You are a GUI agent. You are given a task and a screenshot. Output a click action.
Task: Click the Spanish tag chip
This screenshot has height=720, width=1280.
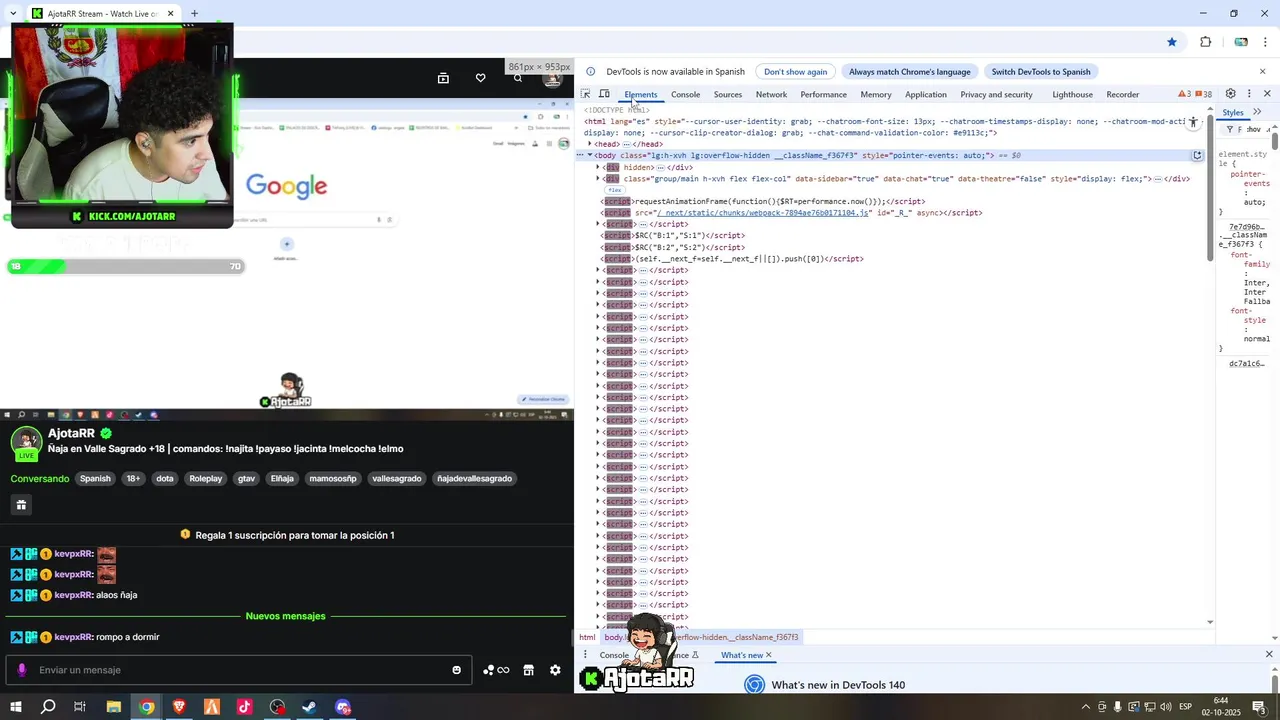tap(95, 478)
